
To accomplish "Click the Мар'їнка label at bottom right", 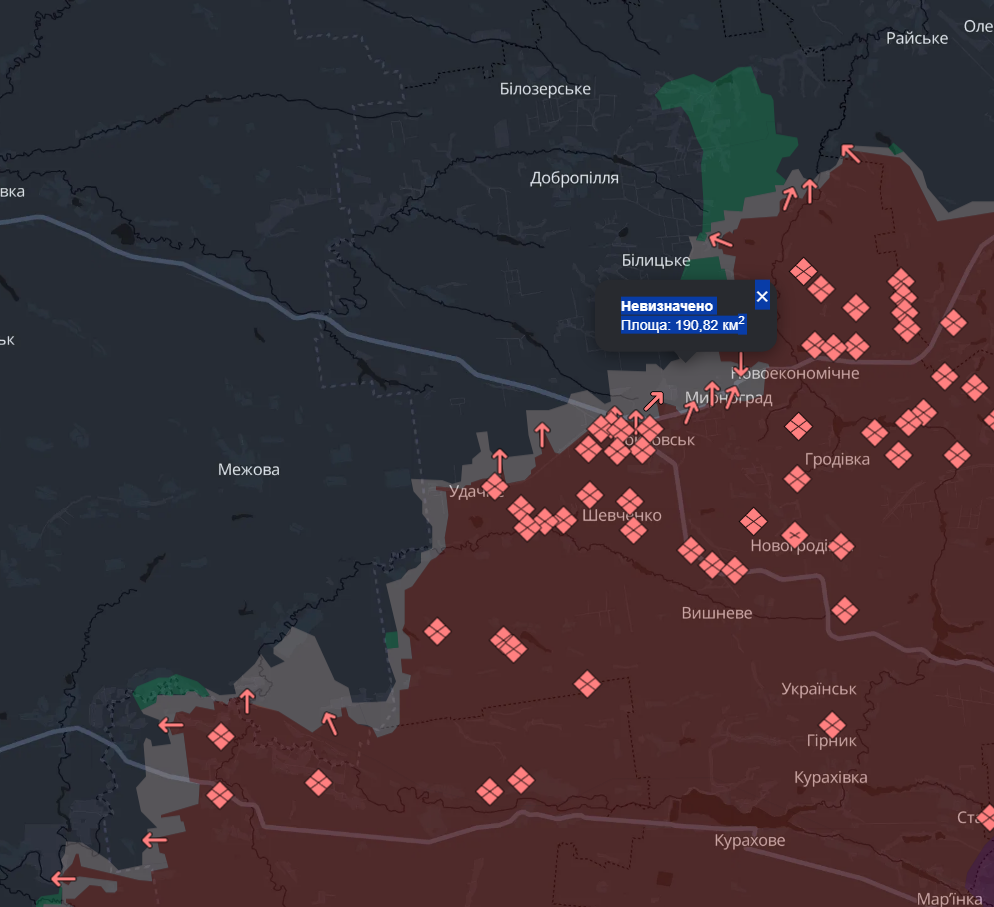I will point(949,899).
